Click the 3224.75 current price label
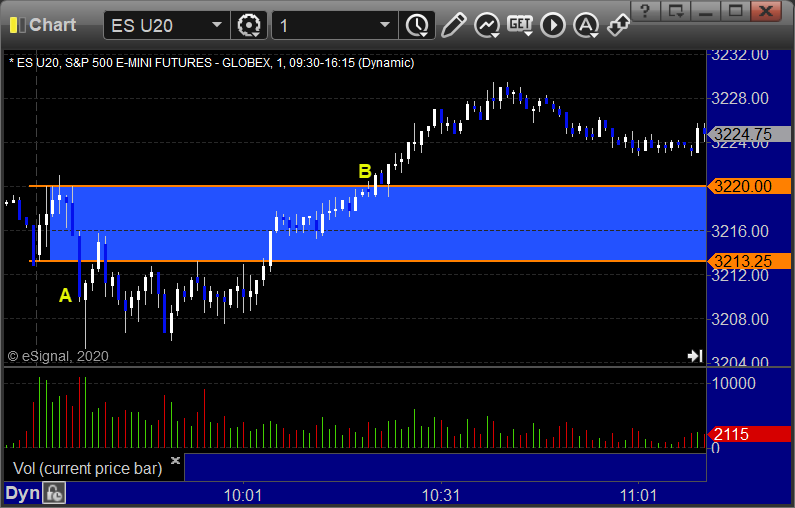 tap(749, 134)
